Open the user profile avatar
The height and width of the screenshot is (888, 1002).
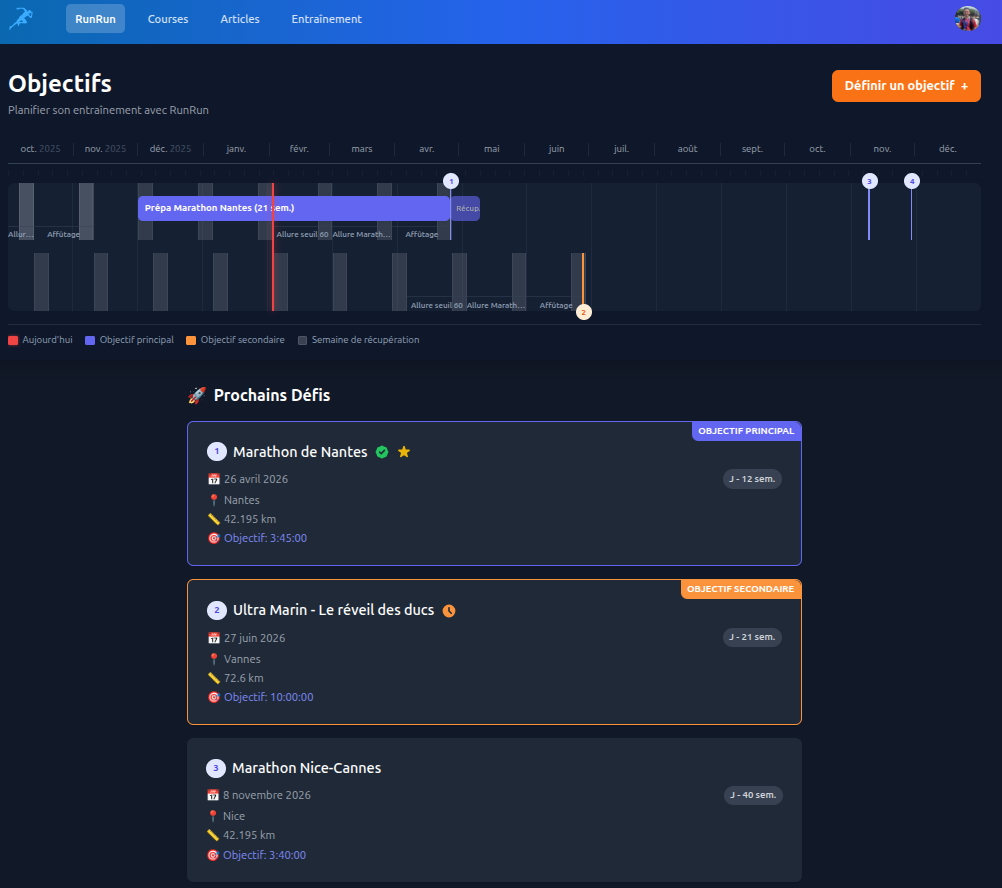(967, 19)
